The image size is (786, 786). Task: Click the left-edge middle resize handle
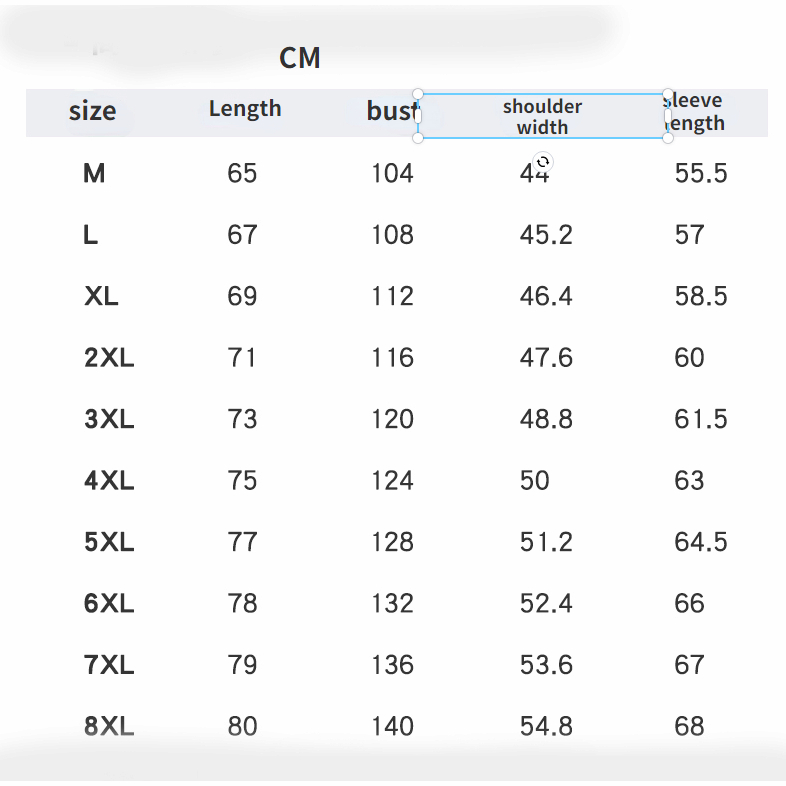point(418,116)
